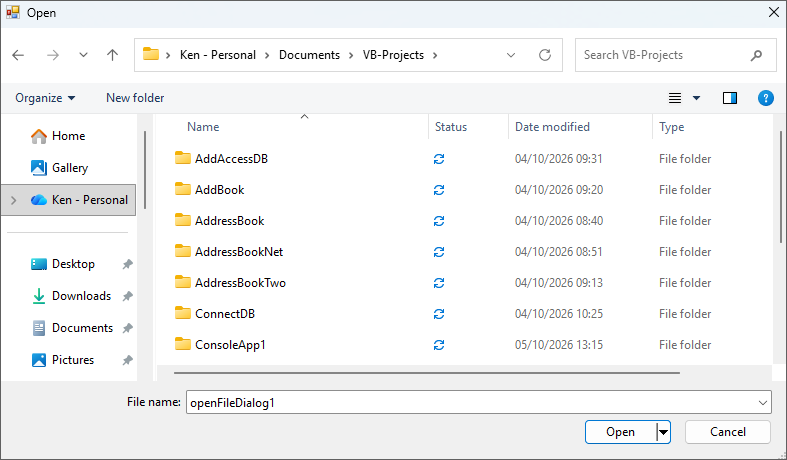The width and height of the screenshot is (787, 460).
Task: Open address bar history dropdown
Action: tap(511, 55)
